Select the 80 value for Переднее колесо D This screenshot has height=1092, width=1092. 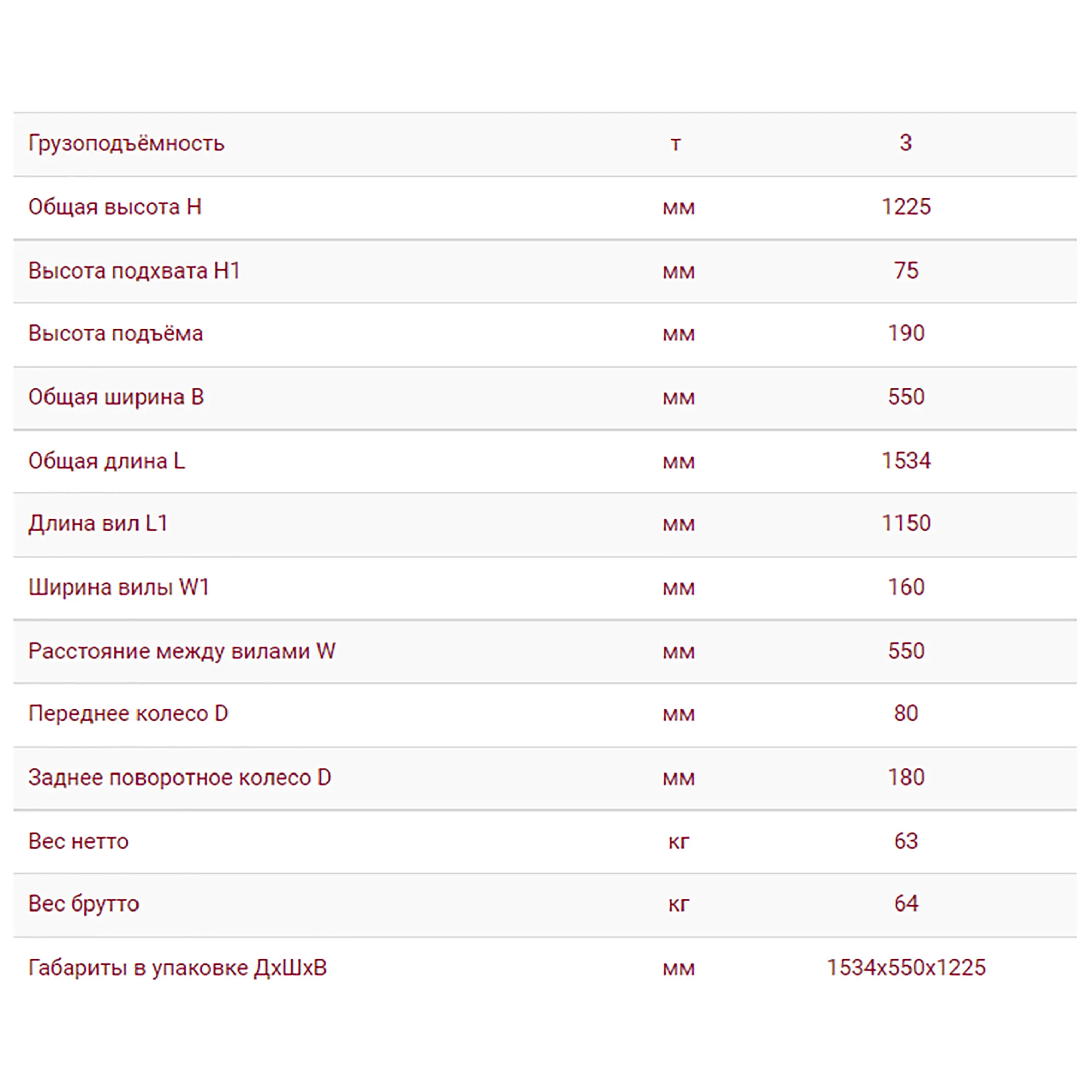(x=906, y=713)
